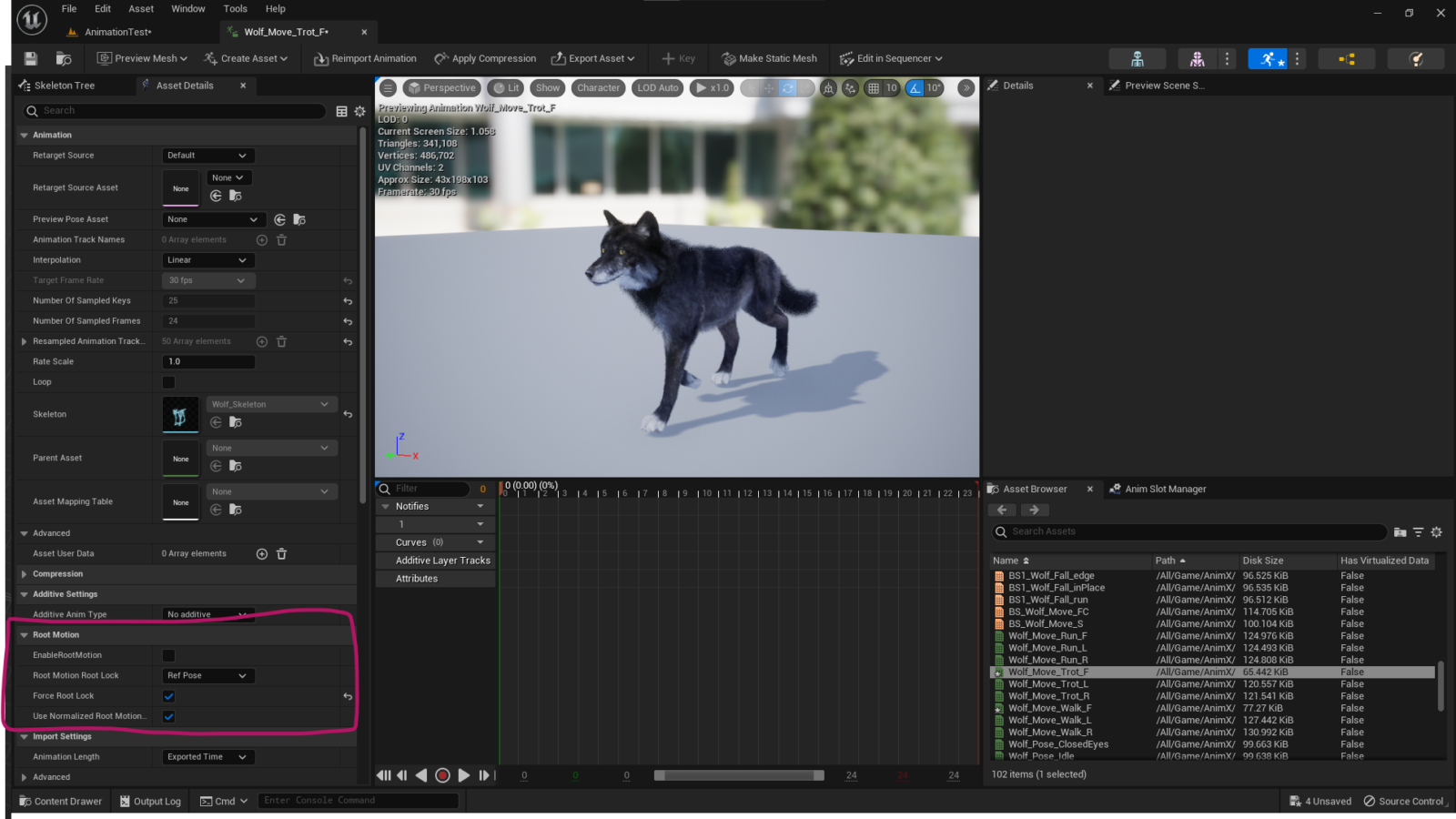Toggle the Loop checkbox
This screenshot has height=819, width=1456.
[x=167, y=382]
